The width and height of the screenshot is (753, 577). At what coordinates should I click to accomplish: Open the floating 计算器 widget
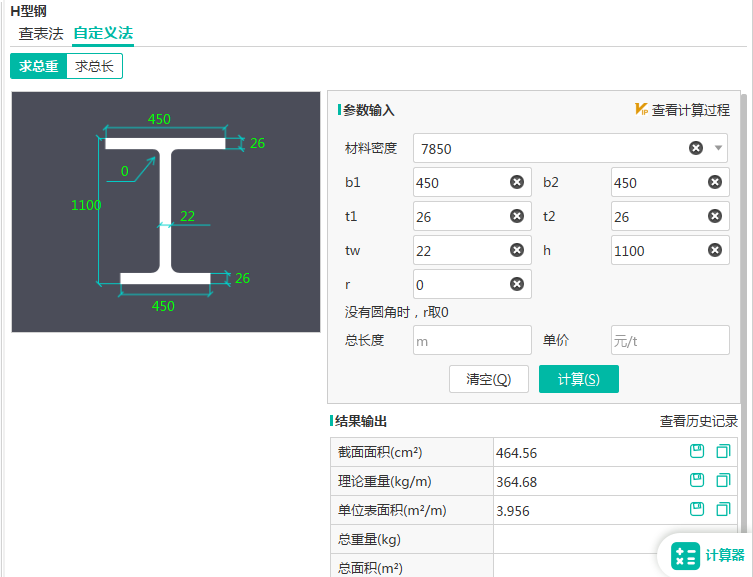(707, 556)
